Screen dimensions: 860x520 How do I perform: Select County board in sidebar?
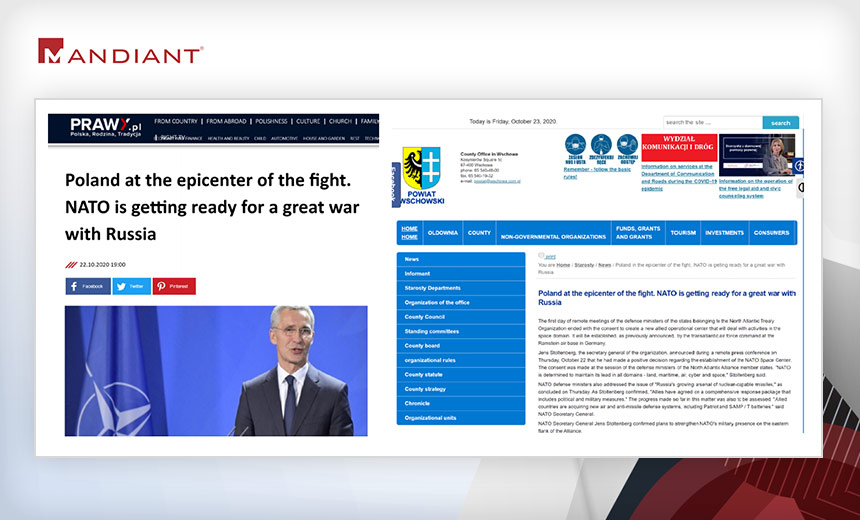coord(461,346)
